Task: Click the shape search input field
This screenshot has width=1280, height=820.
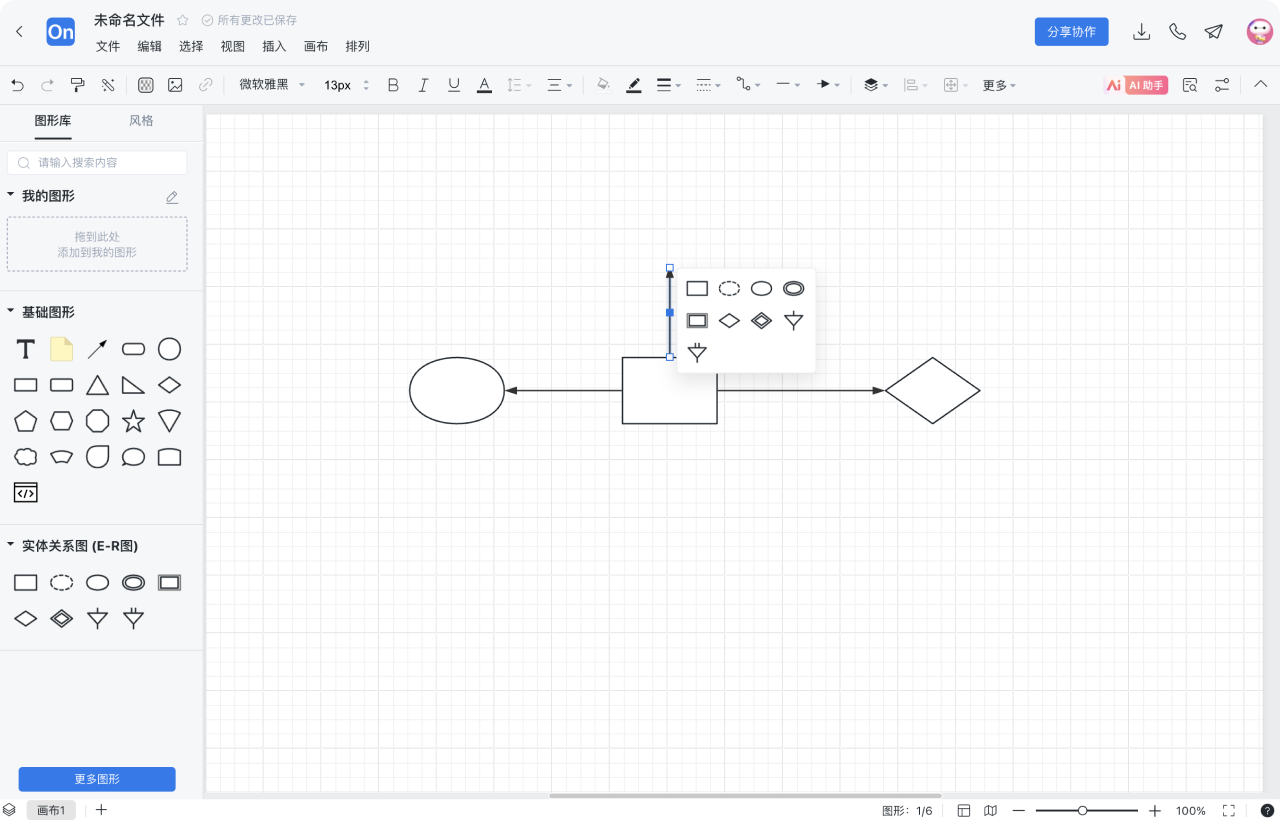Action: (97, 162)
